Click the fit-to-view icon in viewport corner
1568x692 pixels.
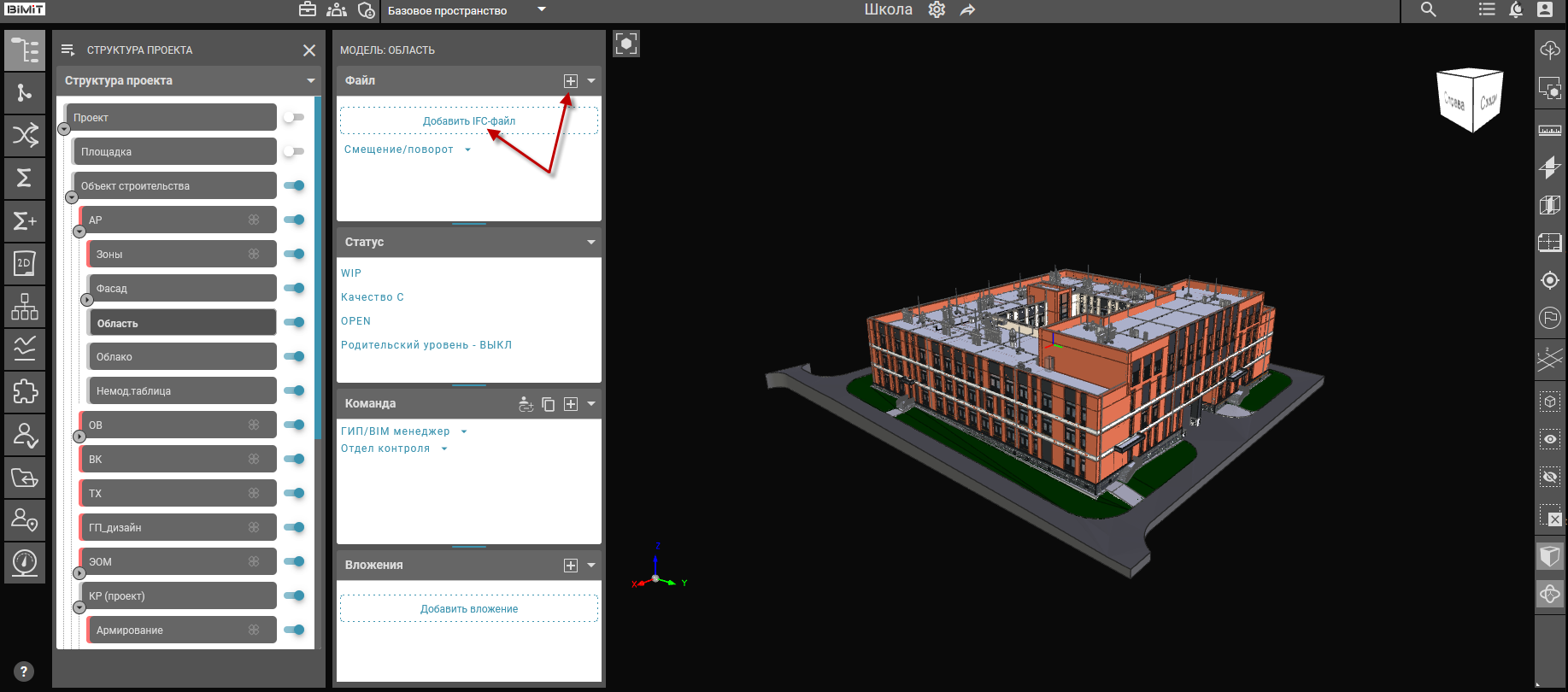pyautogui.click(x=626, y=44)
